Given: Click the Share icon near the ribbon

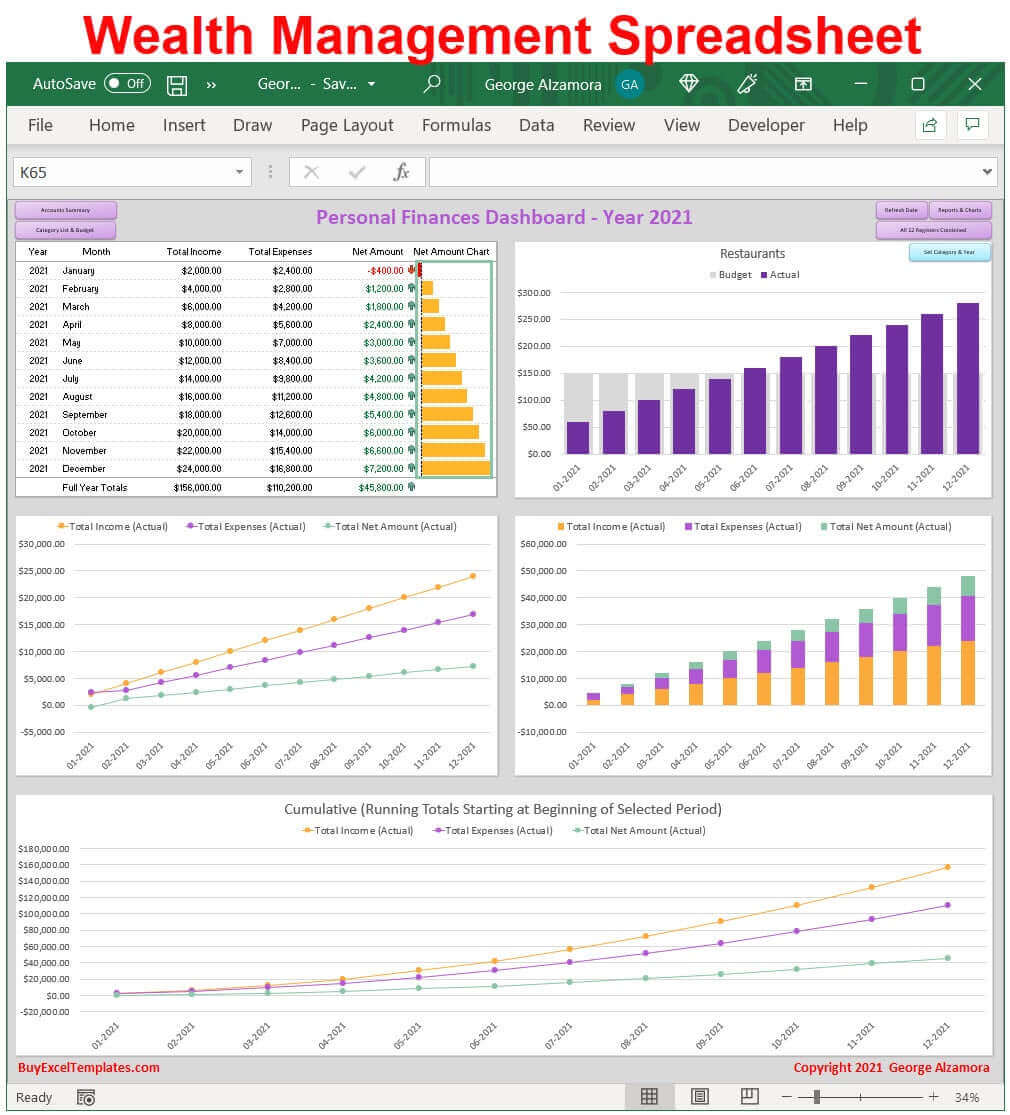Looking at the screenshot, I should [928, 125].
